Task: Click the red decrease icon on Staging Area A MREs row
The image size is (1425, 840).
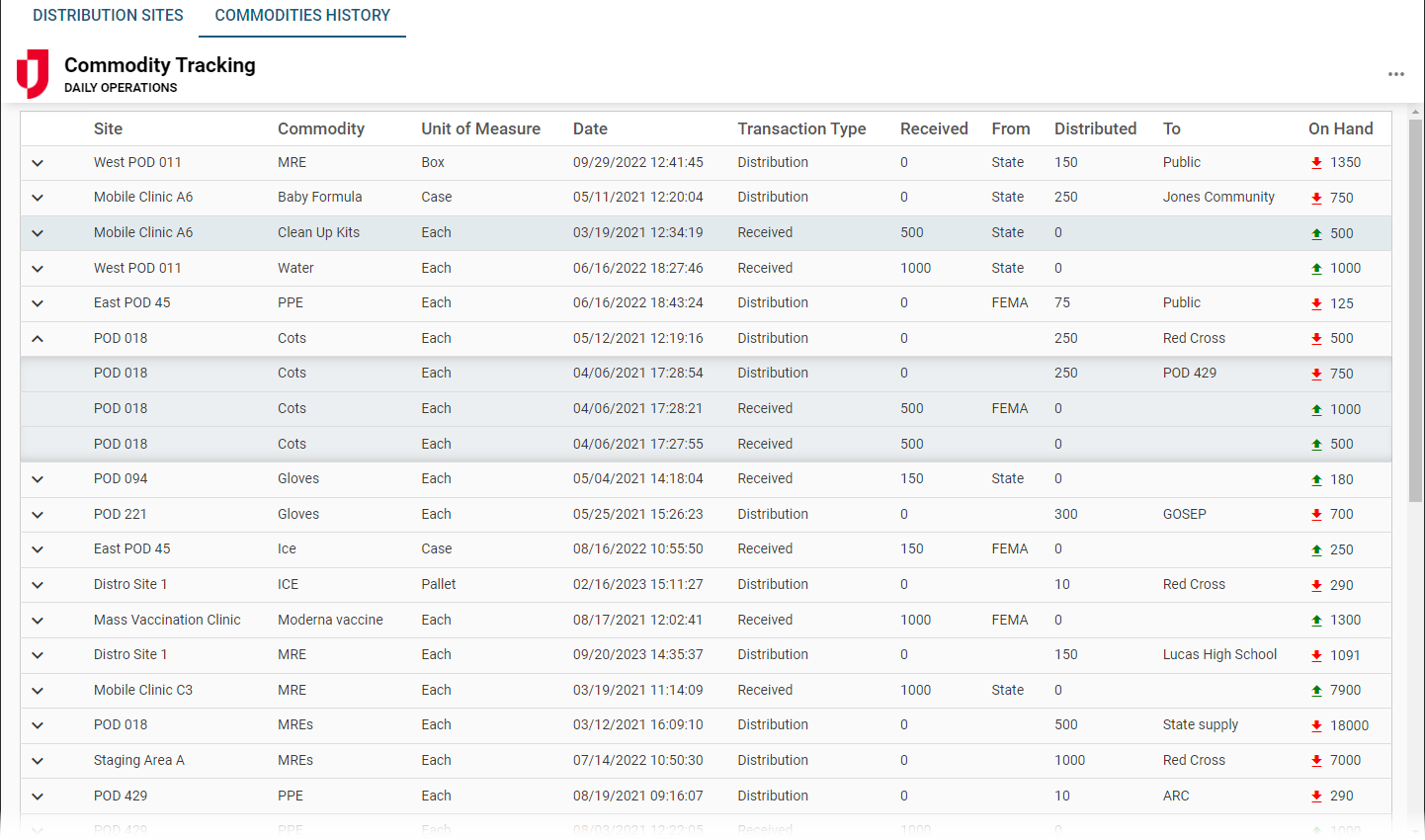Action: tap(1316, 760)
